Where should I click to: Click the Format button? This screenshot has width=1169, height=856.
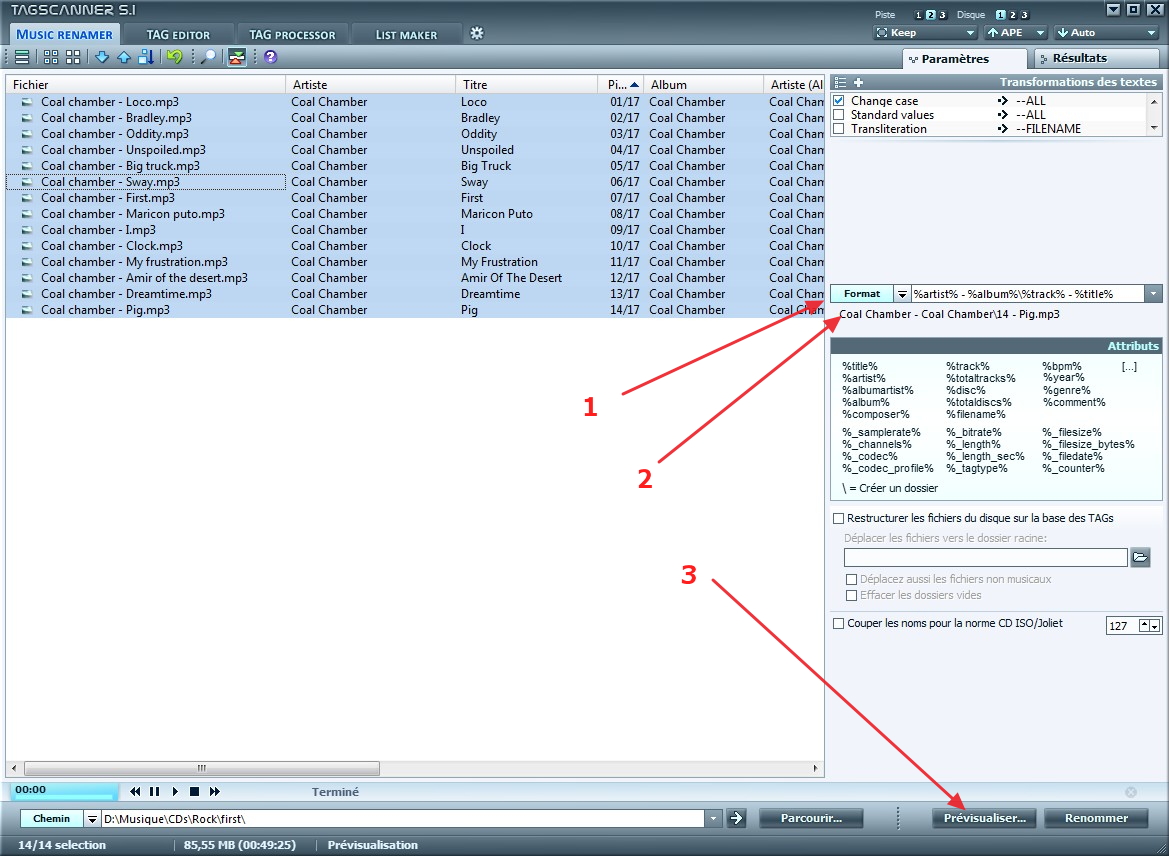point(862,294)
